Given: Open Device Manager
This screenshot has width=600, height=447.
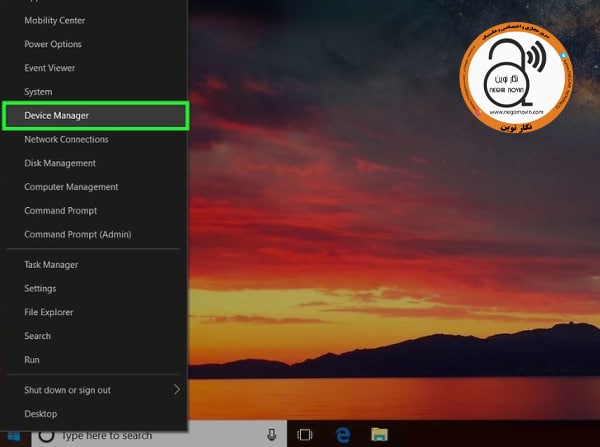Looking at the screenshot, I should tap(96, 116).
